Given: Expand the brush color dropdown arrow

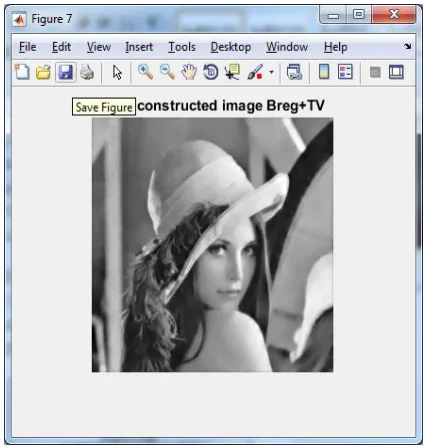Looking at the screenshot, I should [271, 72].
